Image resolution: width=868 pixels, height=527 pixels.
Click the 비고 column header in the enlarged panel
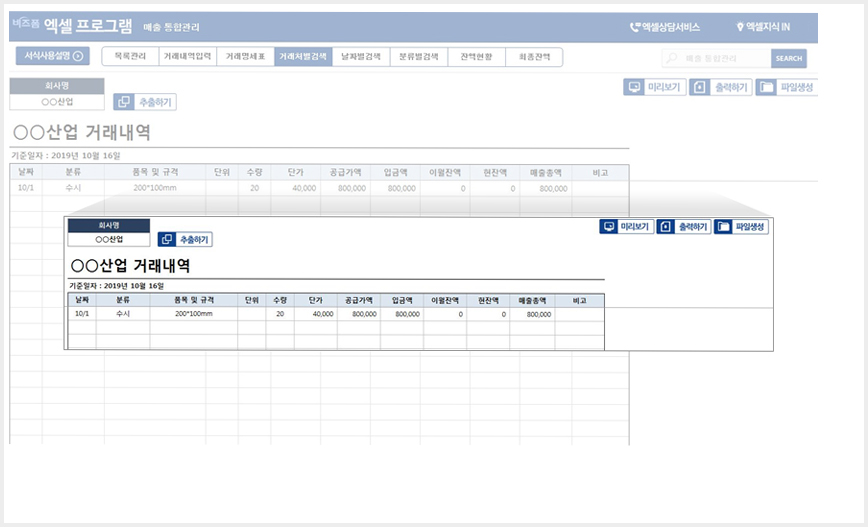(x=580, y=300)
